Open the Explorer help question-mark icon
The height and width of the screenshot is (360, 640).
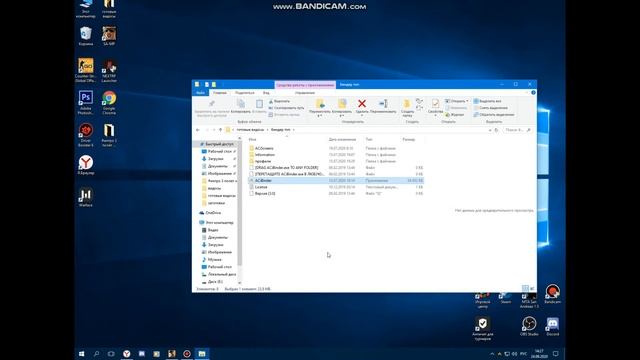pyautogui.click(x=533, y=93)
